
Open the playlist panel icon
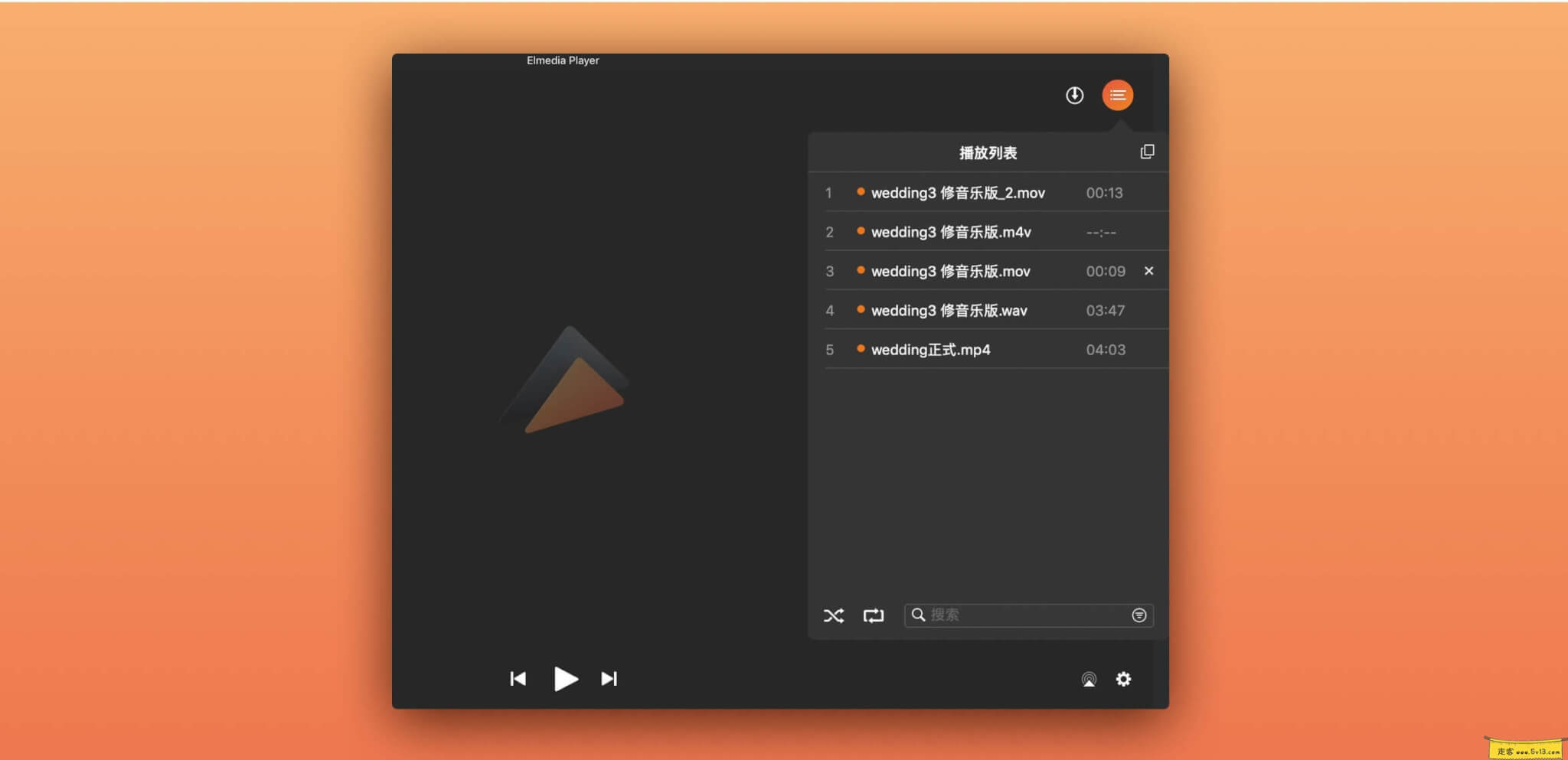point(1118,95)
